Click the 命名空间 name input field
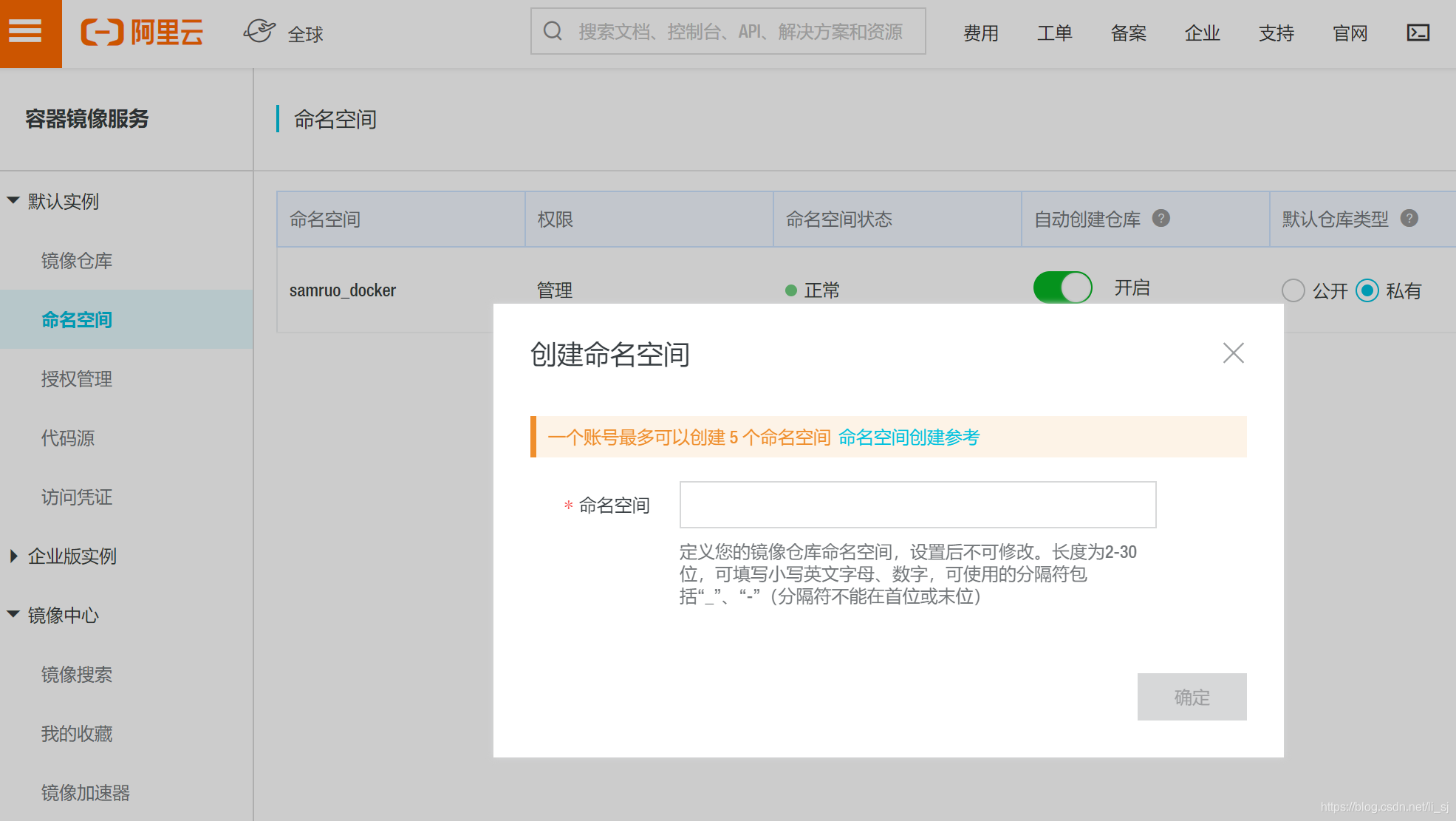The height and width of the screenshot is (821, 1456). point(917,505)
